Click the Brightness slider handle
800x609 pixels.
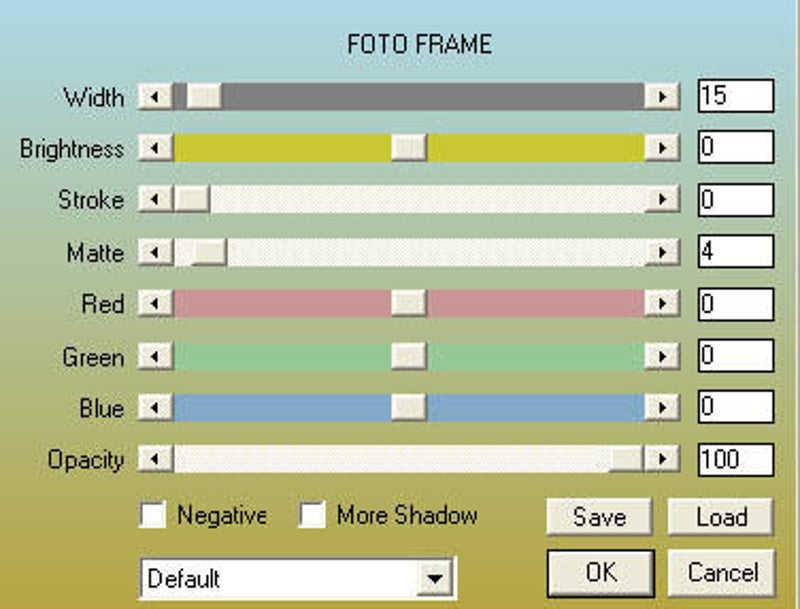(408, 149)
